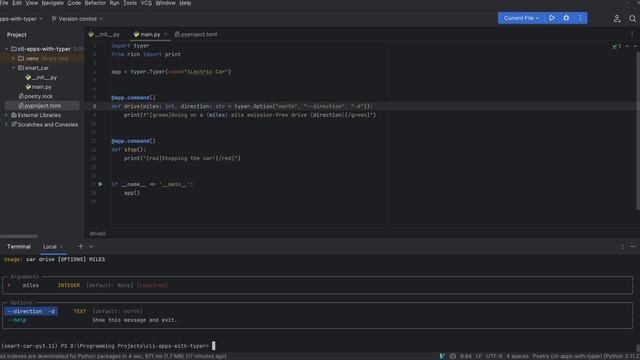This screenshot has width=640, height=360.
Task: Open the project name dropdown in title bar
Action: coord(21,19)
